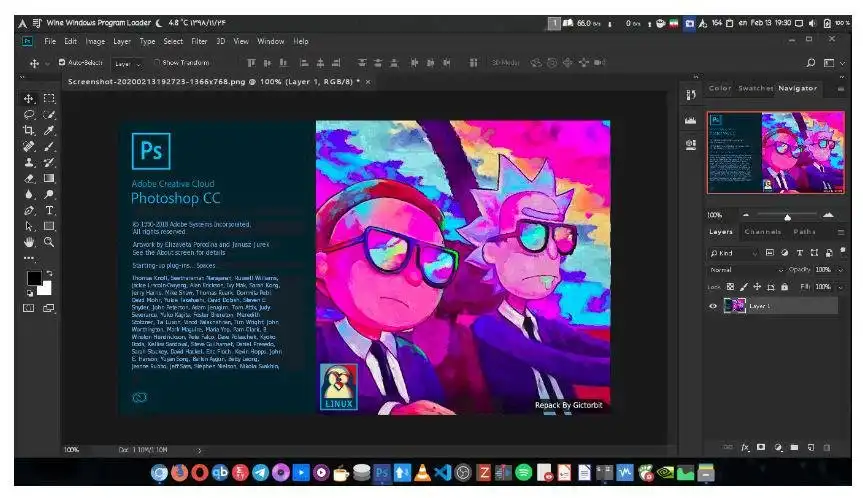Click the Telegram icon in the dock
This screenshot has height=498, width=863.
260,472
